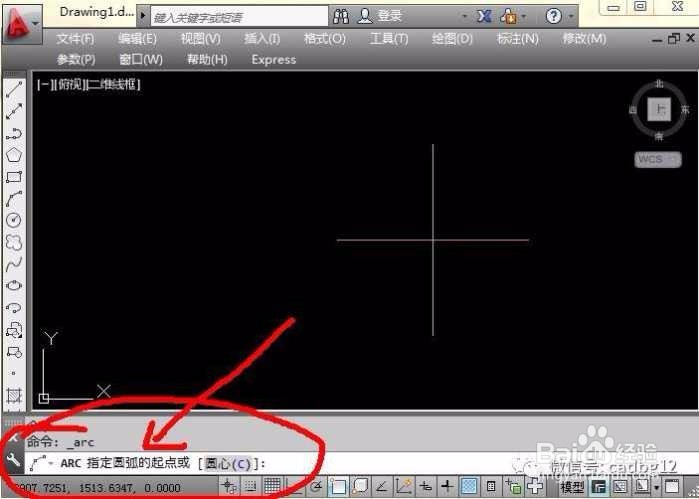The height and width of the screenshot is (499, 699).
Task: Open the 编辑(E) menu
Action: pyautogui.click(x=137, y=39)
